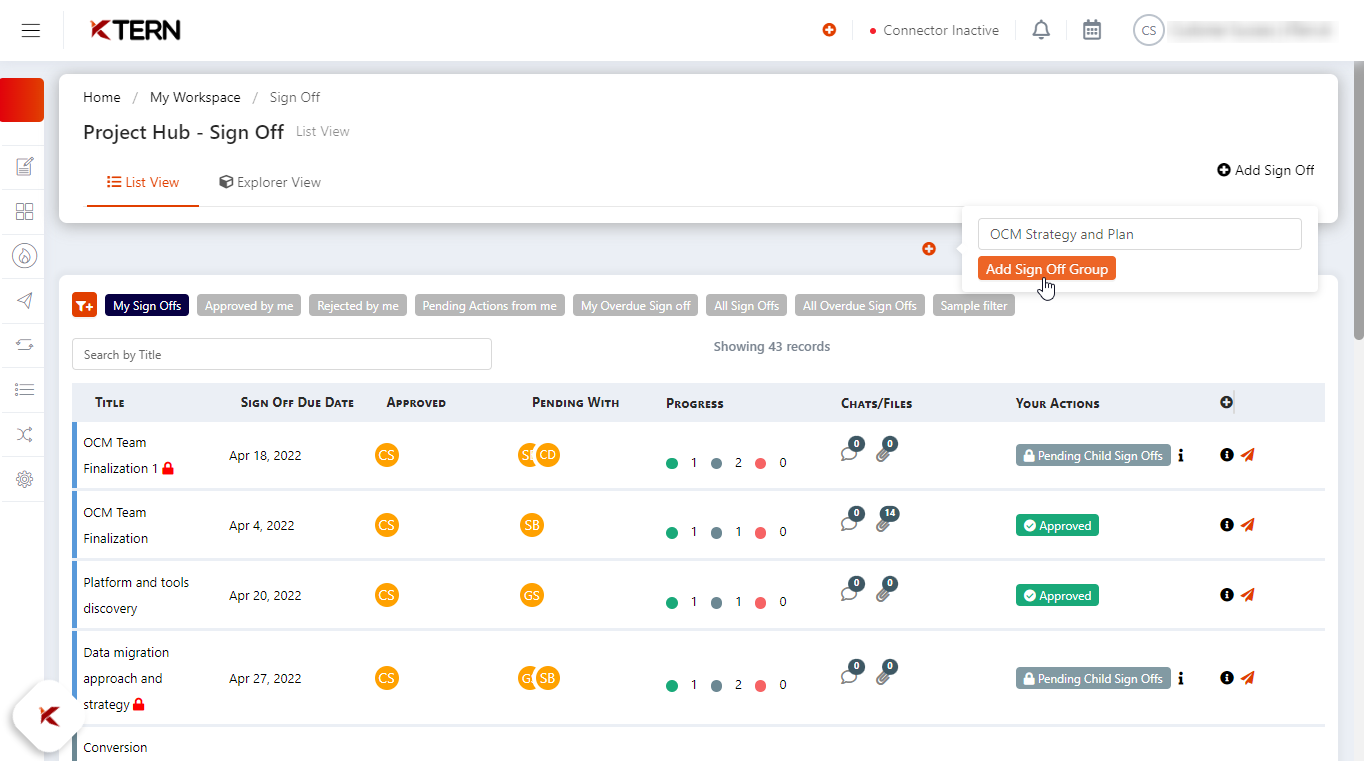This screenshot has height=761, width=1364.
Task: Click the red lock icon in Data migration row
Action: [x=139, y=704]
